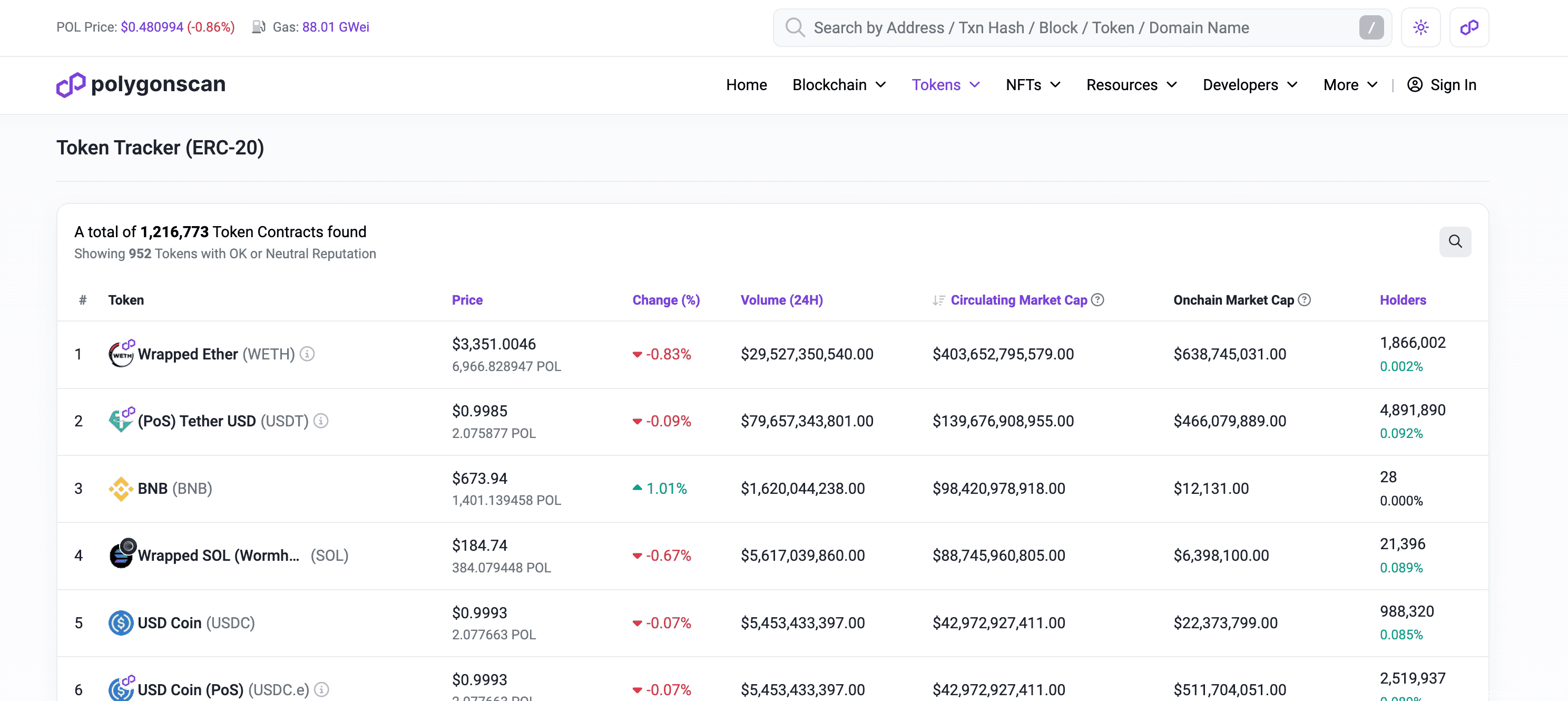Open the Wrapped Ether token link
This screenshot has width=1568, height=701.
(x=188, y=354)
